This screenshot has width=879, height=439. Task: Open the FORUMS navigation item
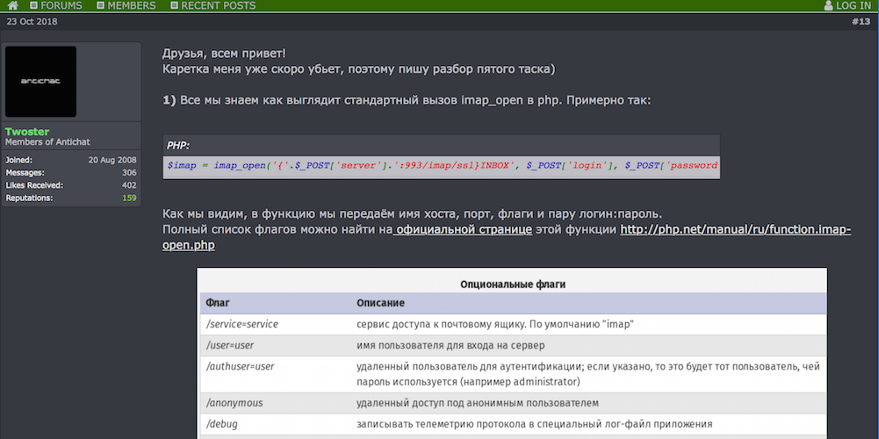(56, 6)
